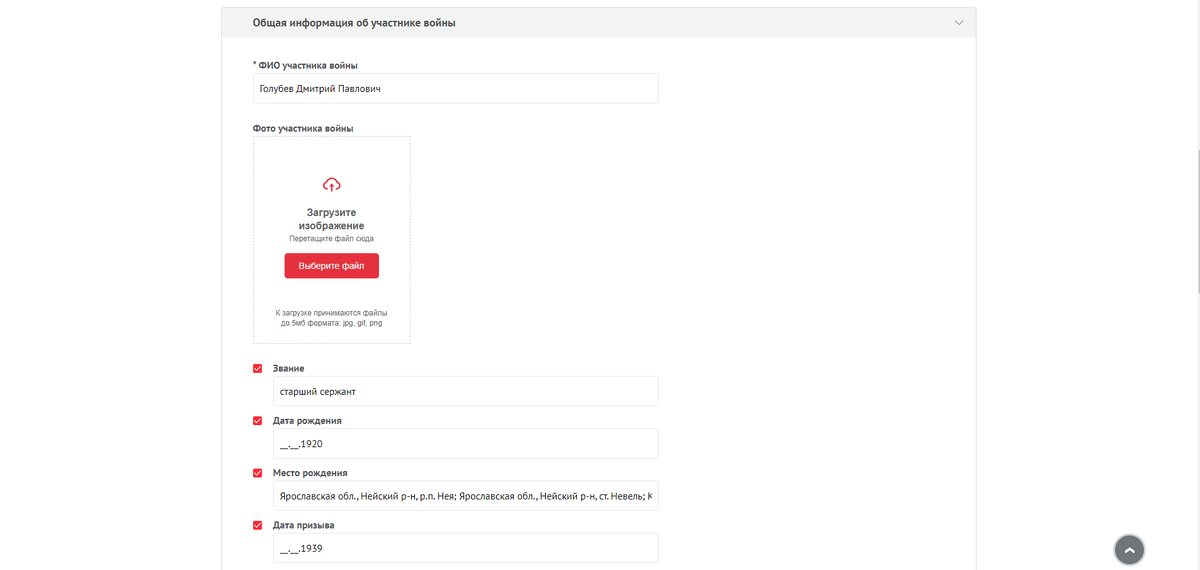Click the 'ФИО участника войны' field label
Screen dimensions: 1200x570
[305, 66]
